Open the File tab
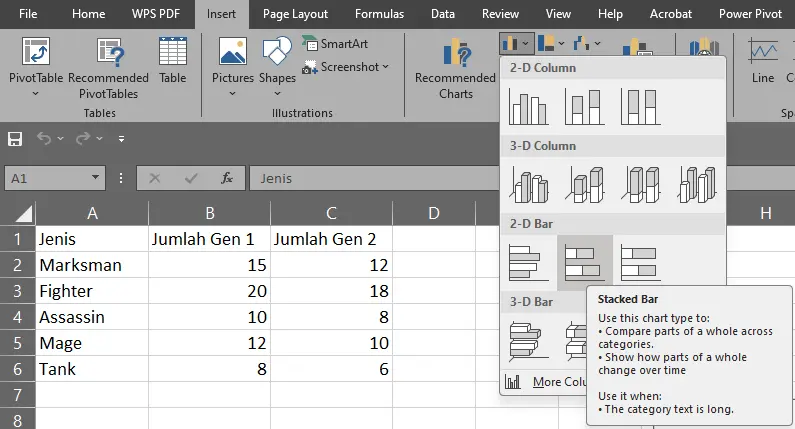This screenshot has height=429, width=795. pos(28,14)
